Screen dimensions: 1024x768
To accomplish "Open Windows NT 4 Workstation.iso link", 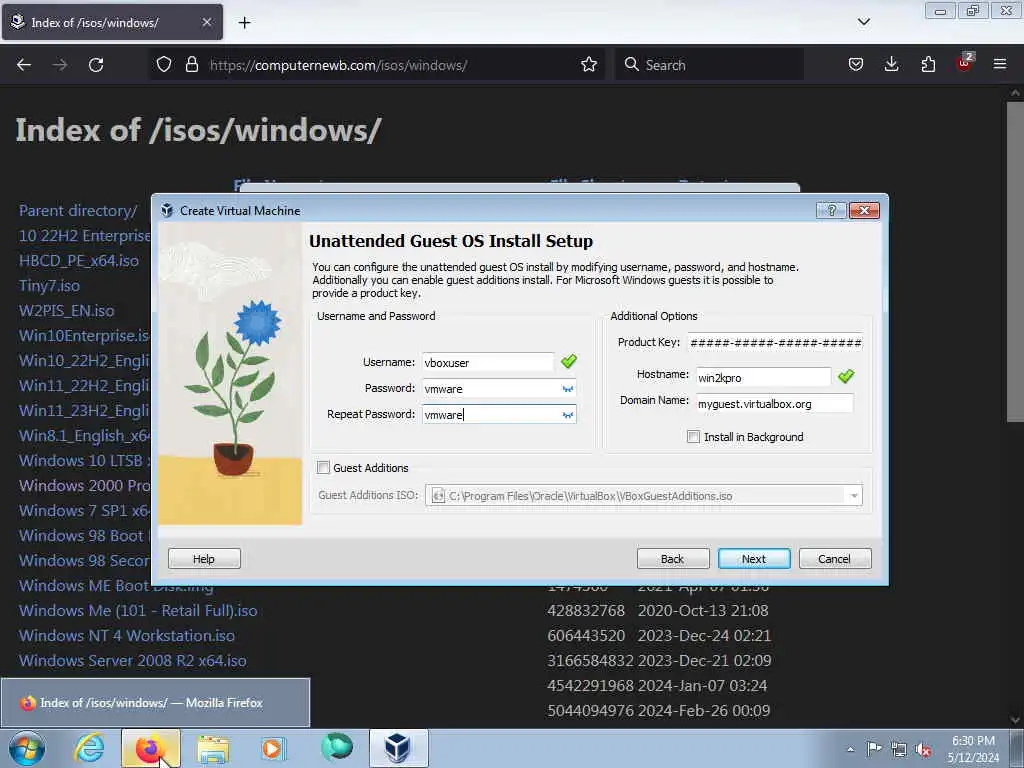I will (127, 635).
